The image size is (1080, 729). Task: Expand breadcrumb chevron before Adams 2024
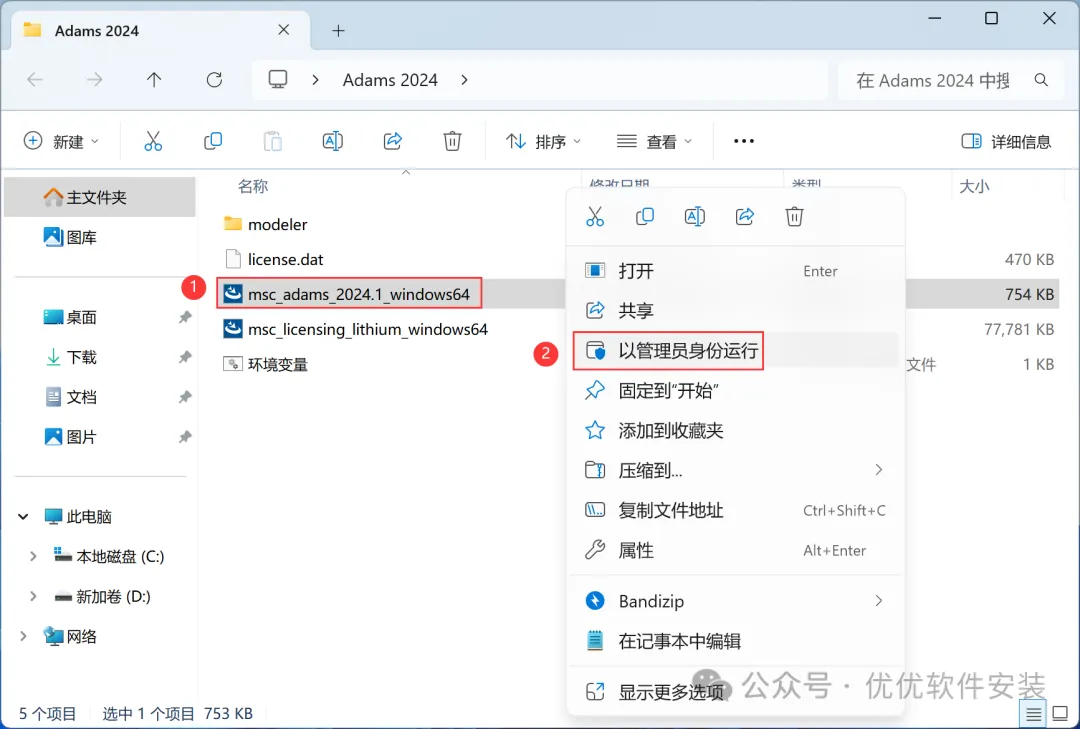click(x=315, y=80)
